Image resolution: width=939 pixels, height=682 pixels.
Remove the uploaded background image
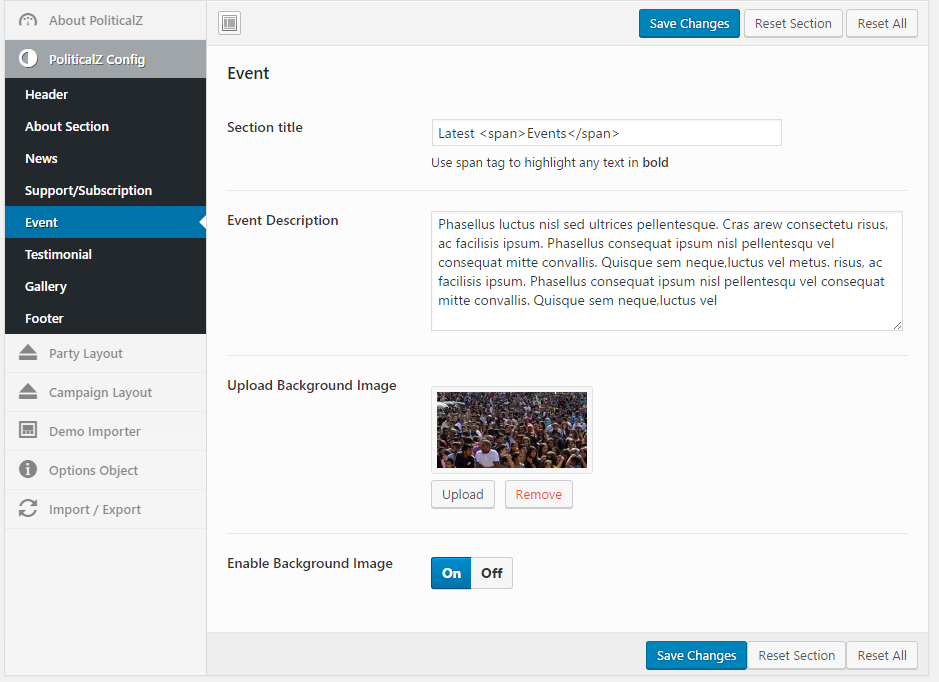[x=538, y=495]
